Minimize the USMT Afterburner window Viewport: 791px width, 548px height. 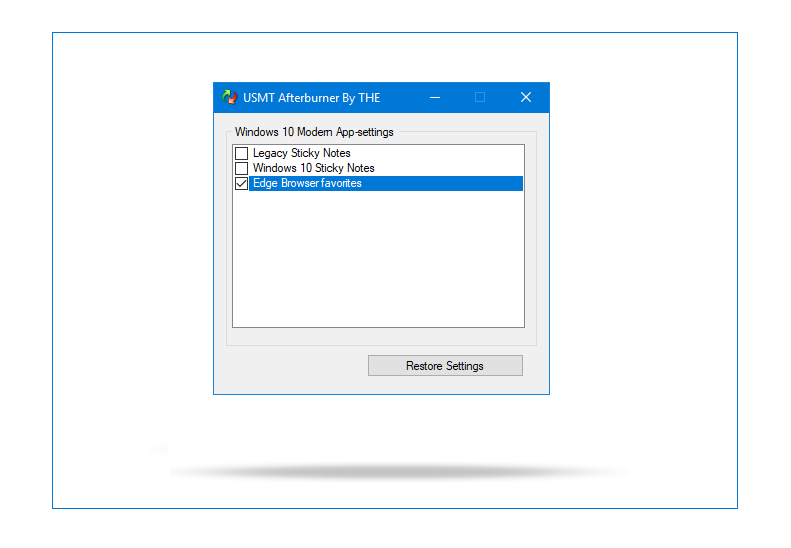[435, 97]
